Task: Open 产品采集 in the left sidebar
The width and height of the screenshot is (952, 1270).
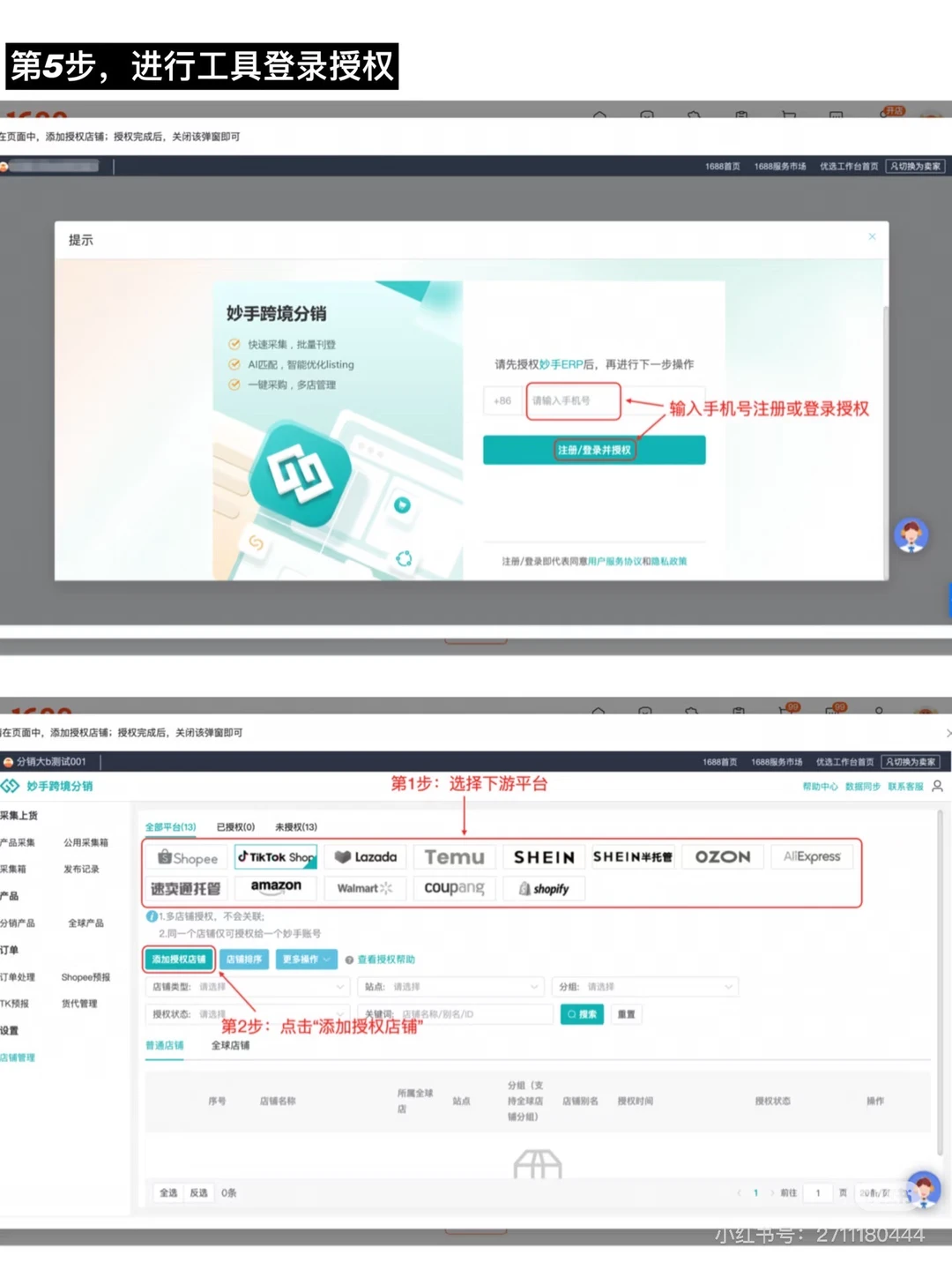Action: [17, 842]
